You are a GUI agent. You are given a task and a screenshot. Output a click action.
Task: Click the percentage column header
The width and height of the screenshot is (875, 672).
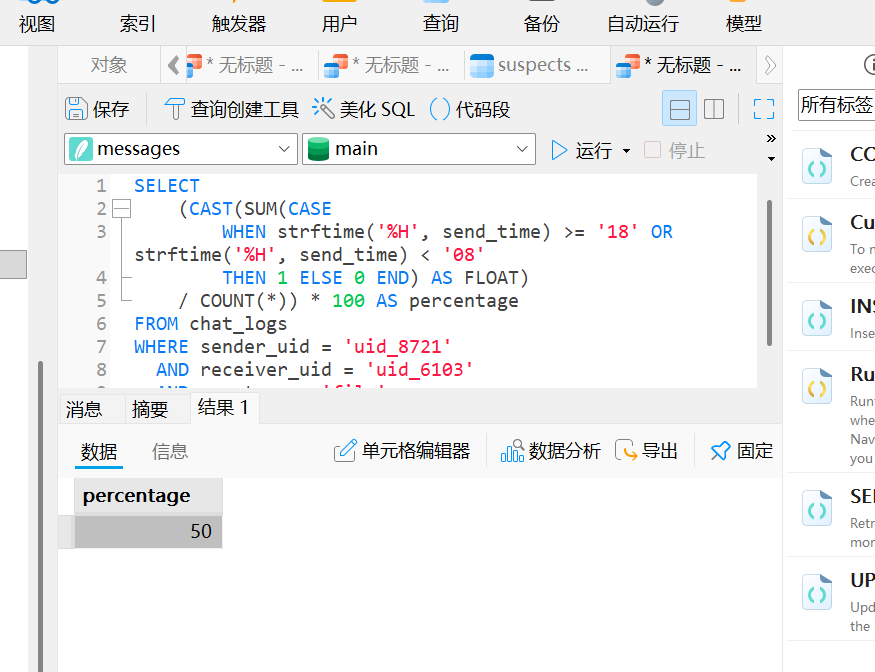(x=148, y=496)
